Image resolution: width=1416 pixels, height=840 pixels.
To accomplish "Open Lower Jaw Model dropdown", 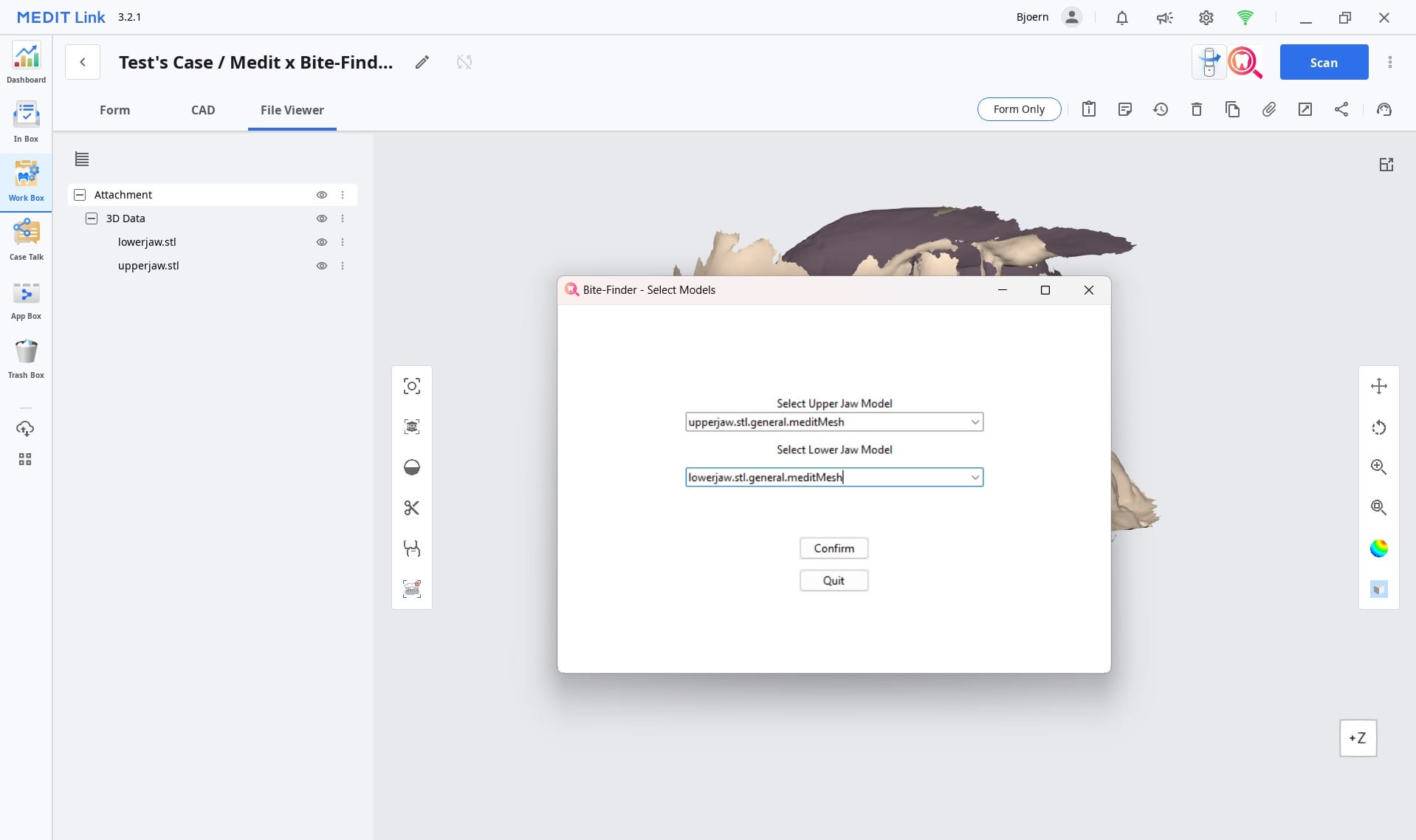I will tap(834, 478).
